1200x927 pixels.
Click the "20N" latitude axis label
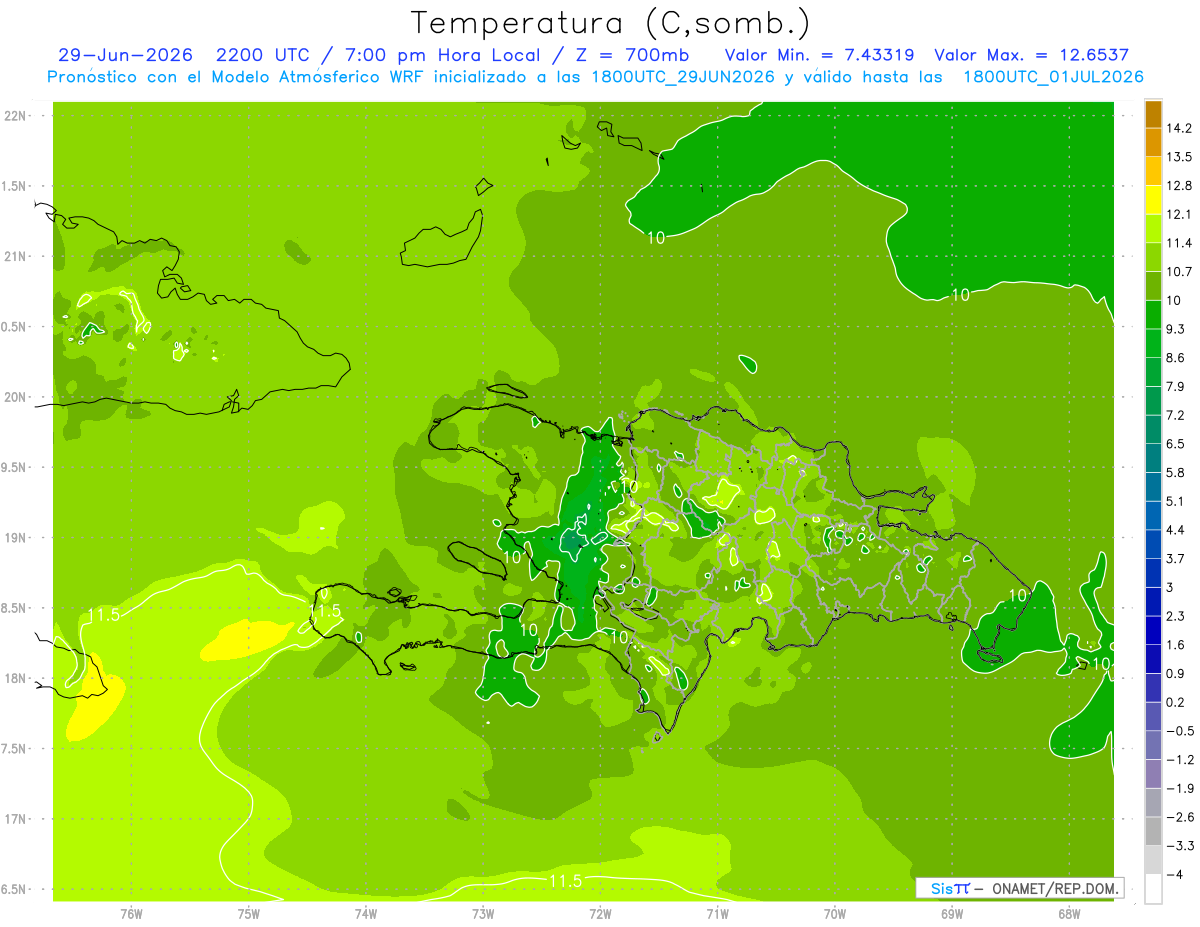14,397
